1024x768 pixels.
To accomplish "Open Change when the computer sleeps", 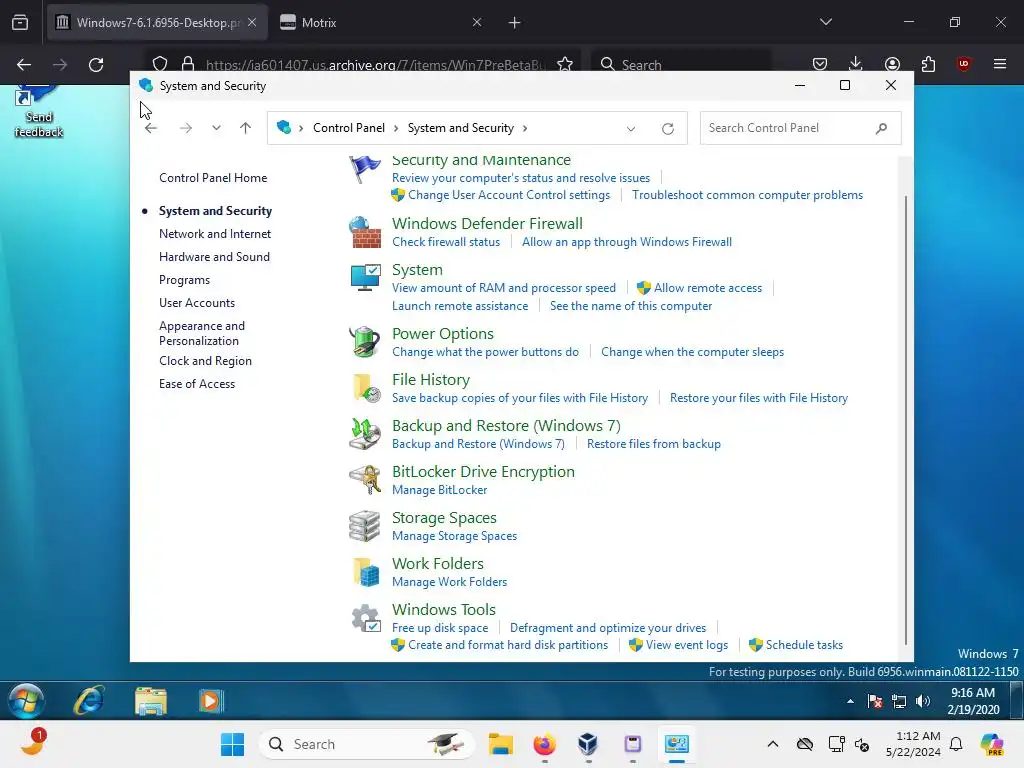I will [x=692, y=352].
